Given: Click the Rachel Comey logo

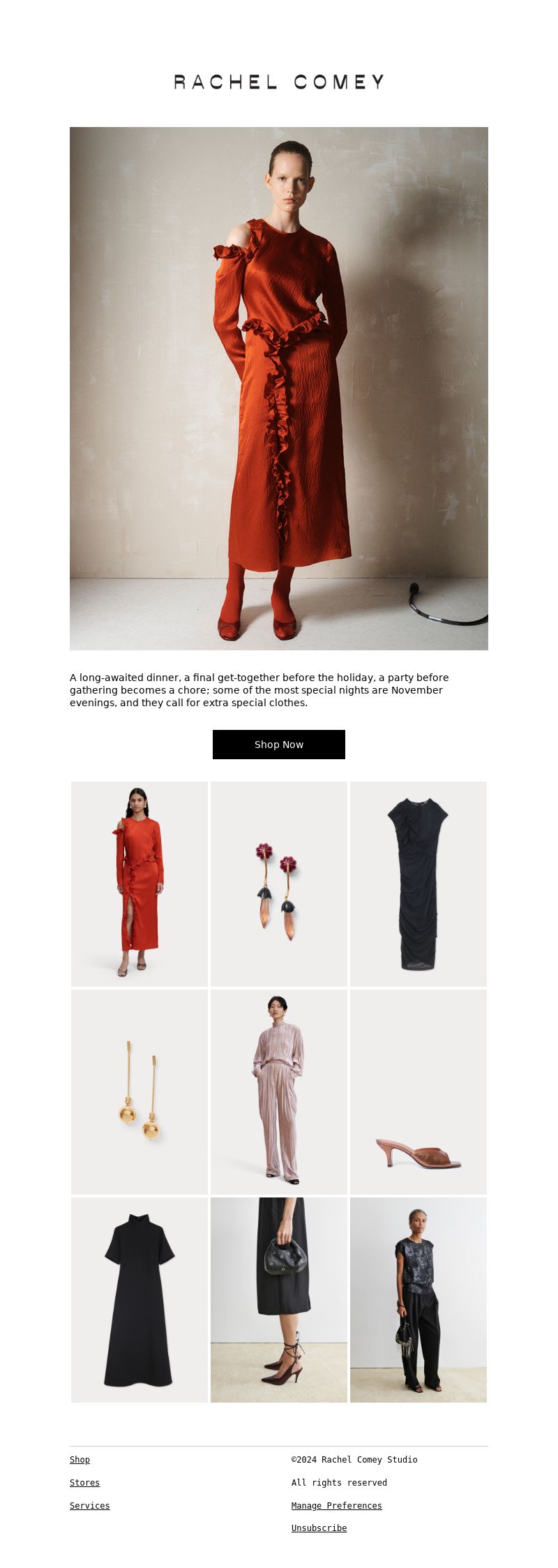Looking at the screenshot, I should coord(279,82).
